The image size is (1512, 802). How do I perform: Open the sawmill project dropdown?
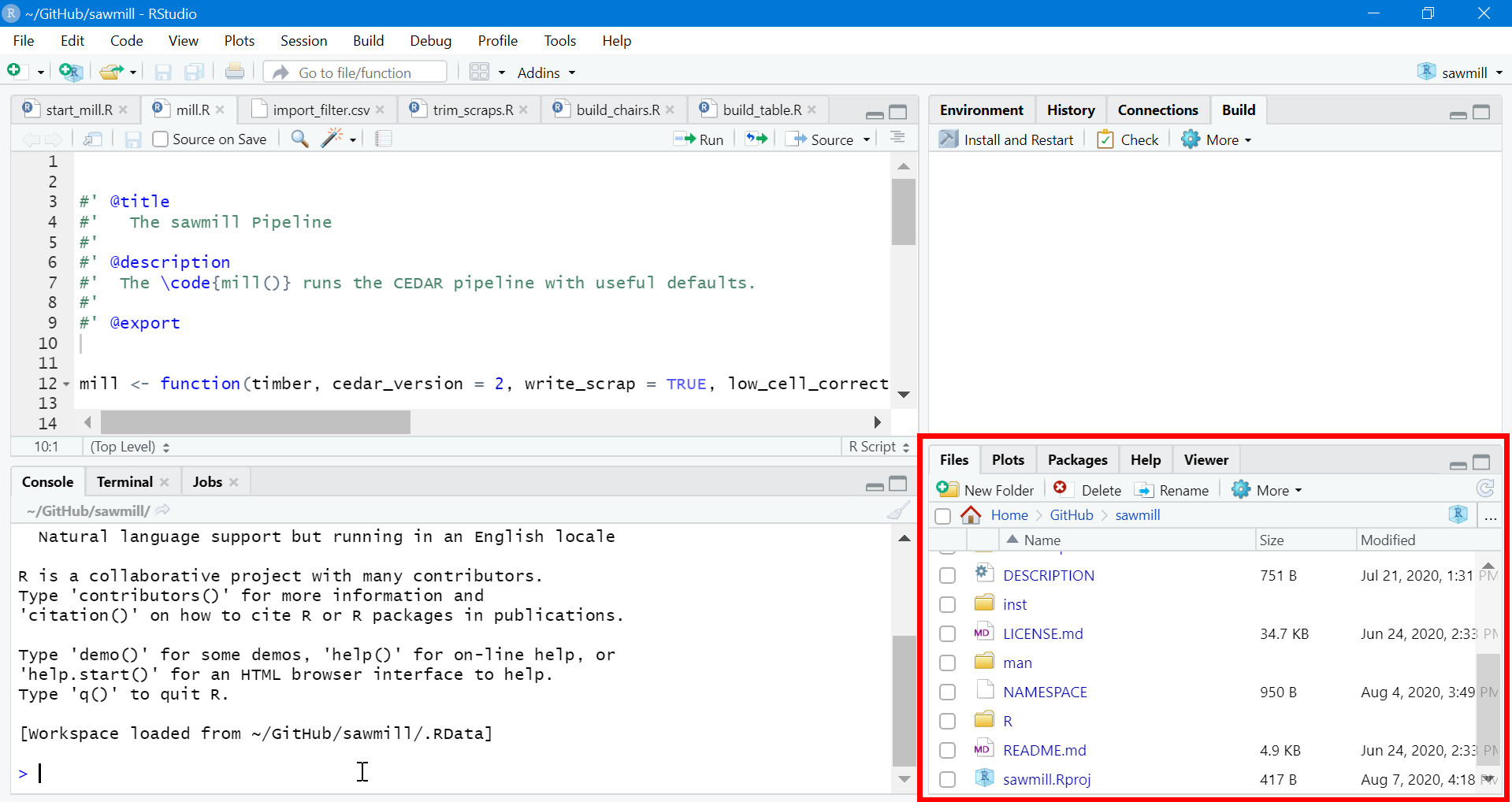(1460, 72)
